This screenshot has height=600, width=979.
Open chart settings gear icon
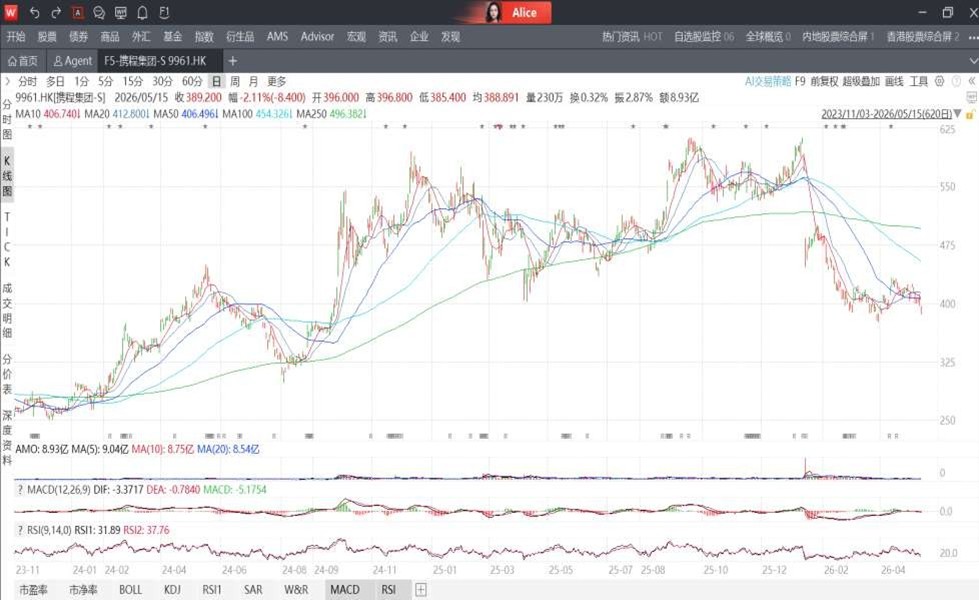939,81
